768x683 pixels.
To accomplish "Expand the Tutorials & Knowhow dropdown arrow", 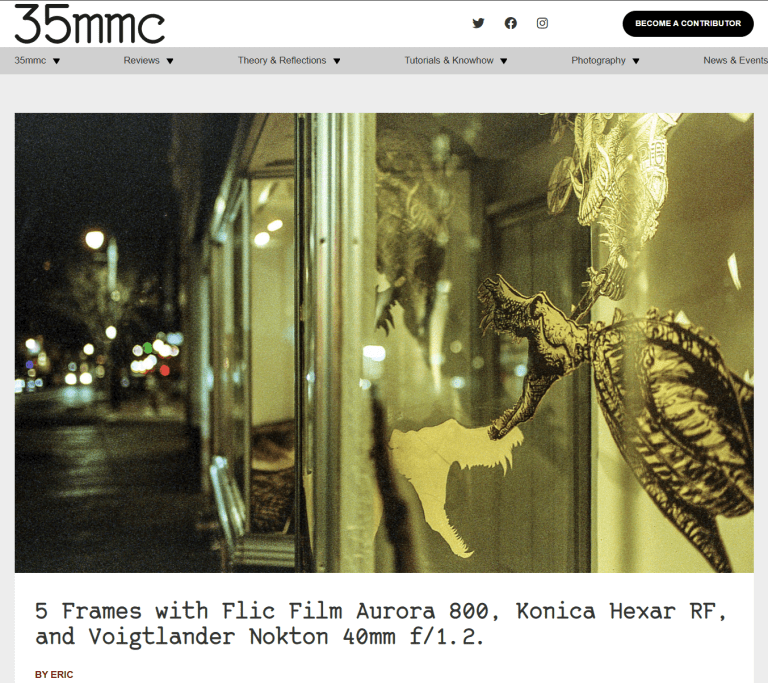I will click(x=504, y=61).
